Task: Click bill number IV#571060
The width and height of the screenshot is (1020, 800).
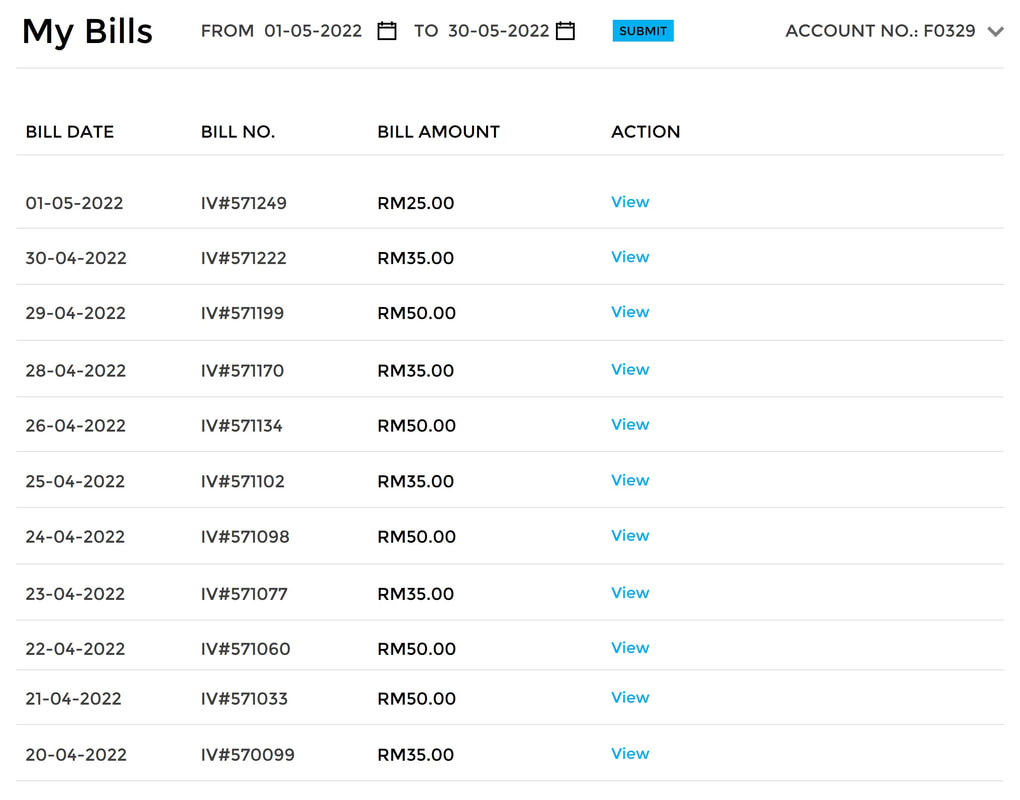Action: click(245, 649)
